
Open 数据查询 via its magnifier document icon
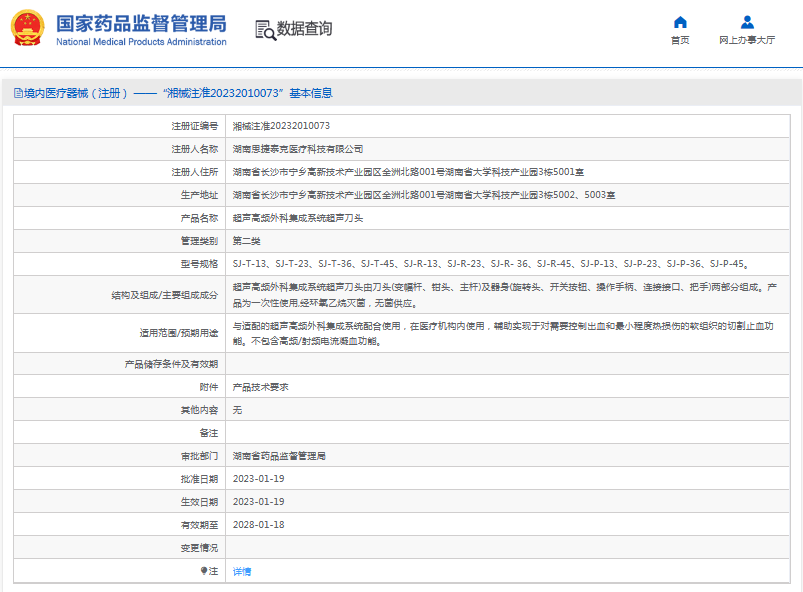[265, 30]
